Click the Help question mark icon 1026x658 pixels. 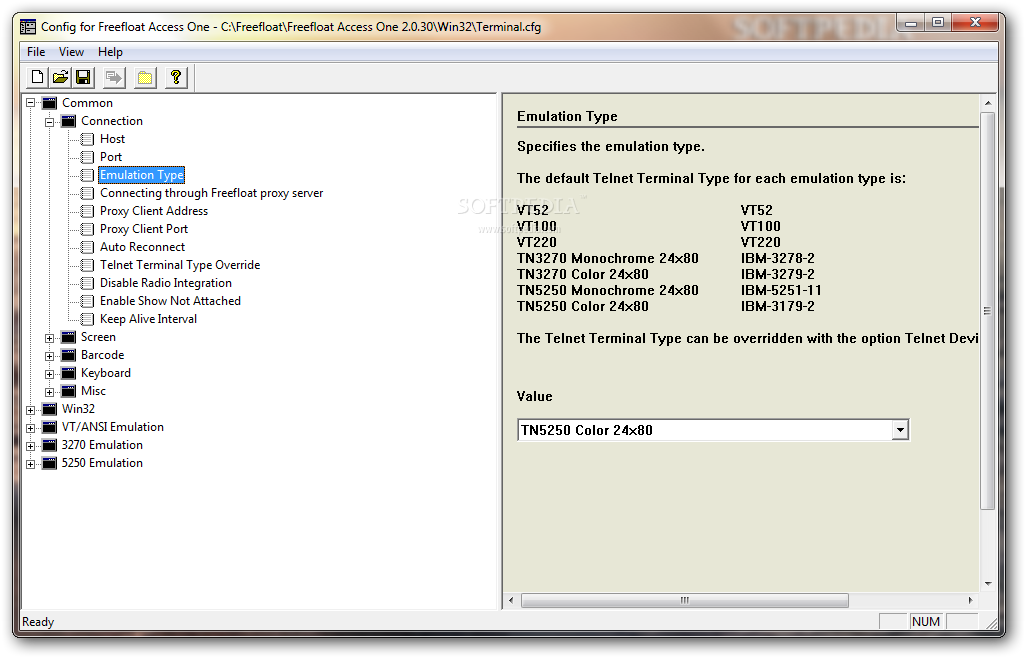pyautogui.click(x=175, y=78)
